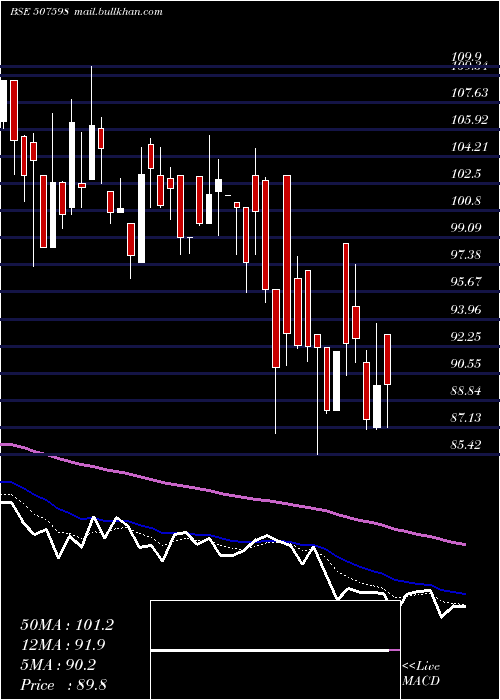Click the MACD panel box

click(x=275, y=650)
